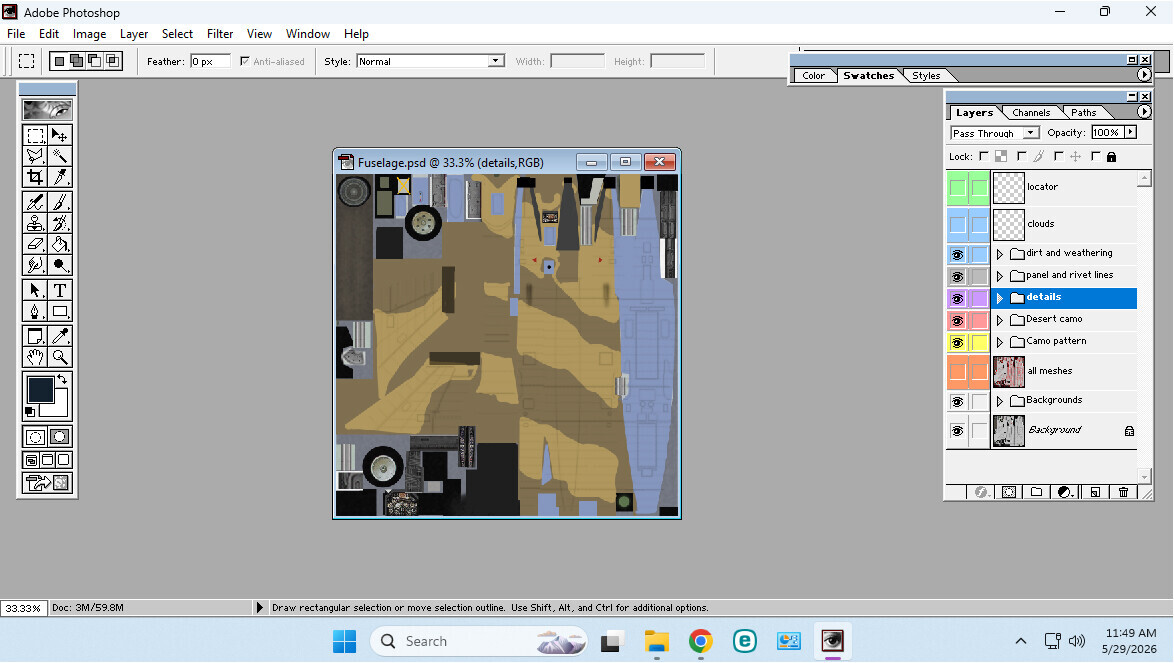Select the Magic Wand tool

click(x=60, y=156)
